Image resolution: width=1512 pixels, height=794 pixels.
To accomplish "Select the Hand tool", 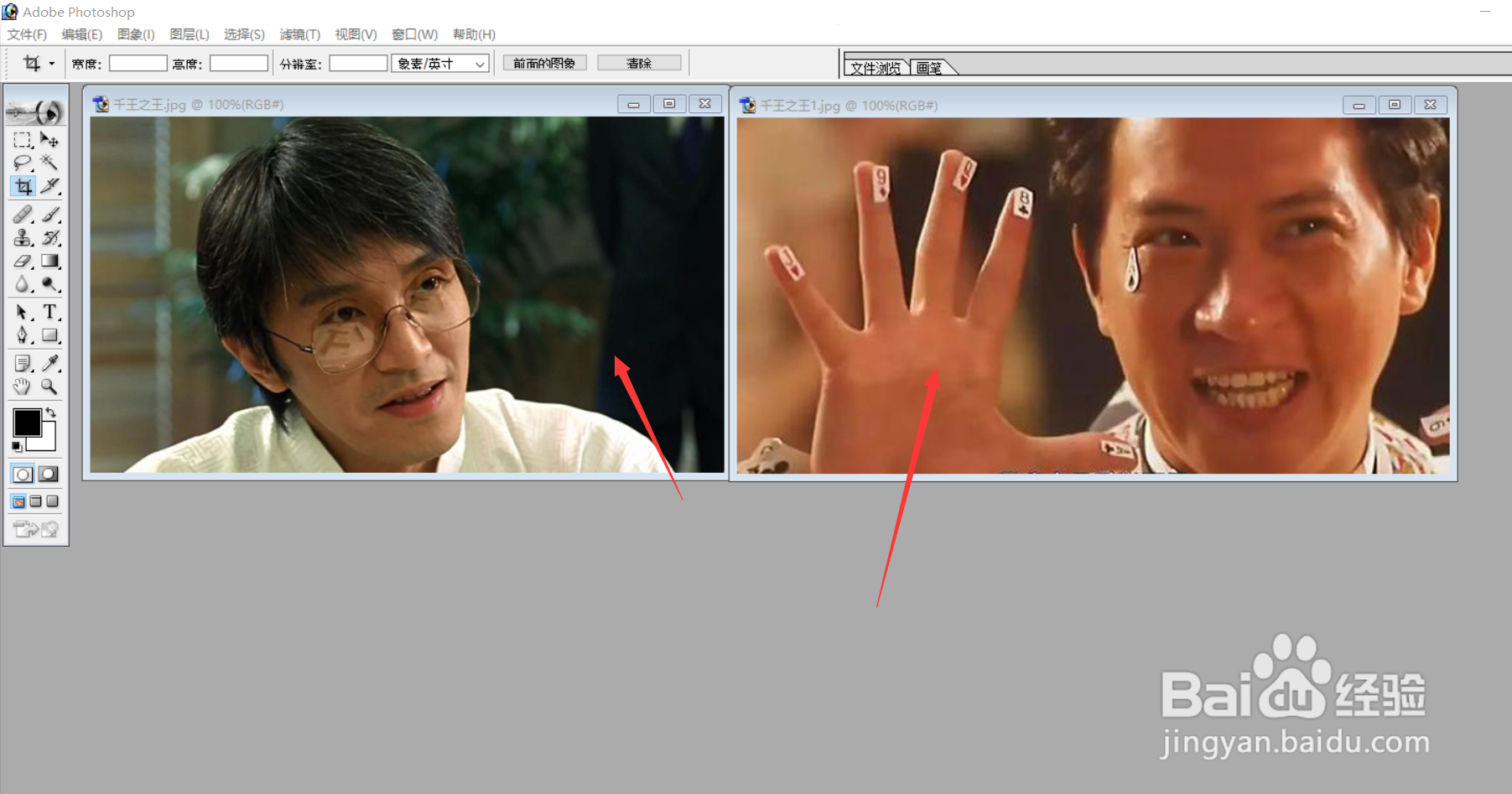I will point(23,387).
